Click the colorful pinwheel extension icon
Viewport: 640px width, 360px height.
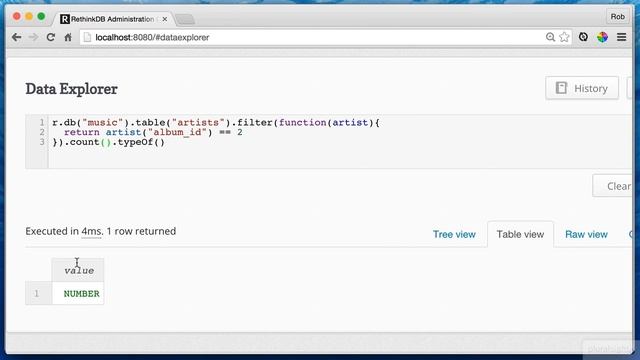602,37
